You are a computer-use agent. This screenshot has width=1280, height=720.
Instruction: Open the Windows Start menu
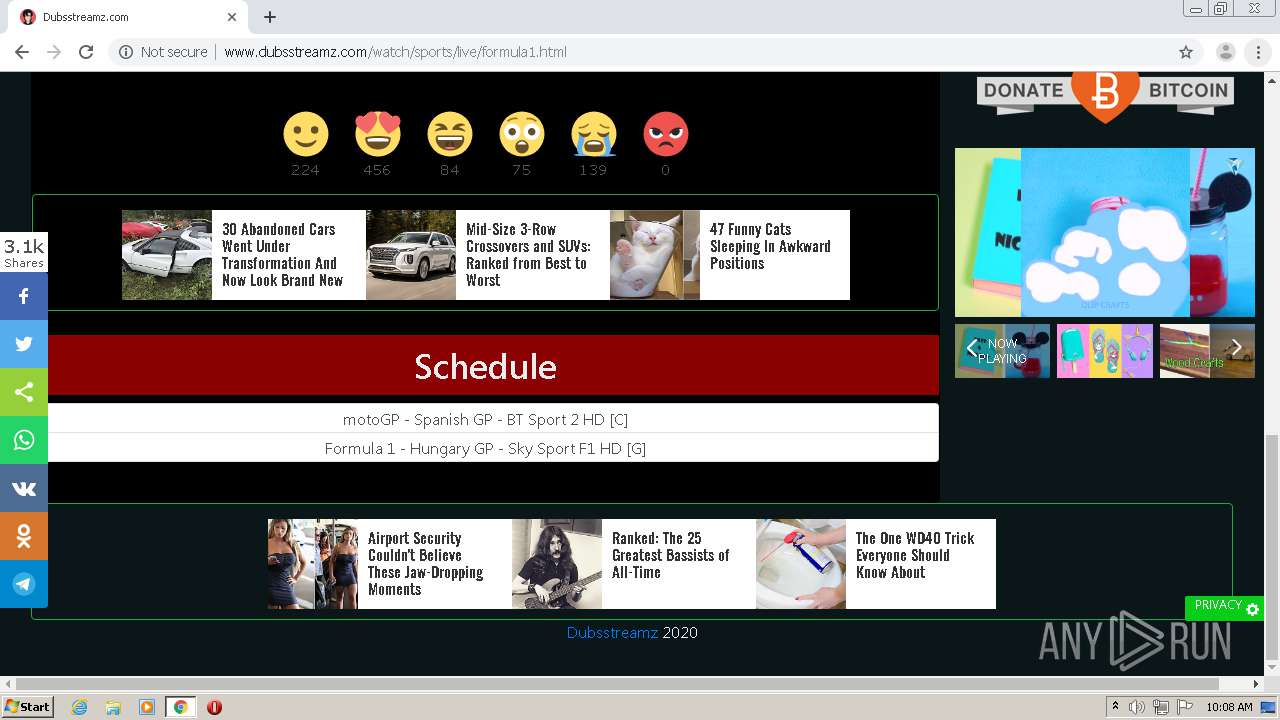(x=28, y=707)
